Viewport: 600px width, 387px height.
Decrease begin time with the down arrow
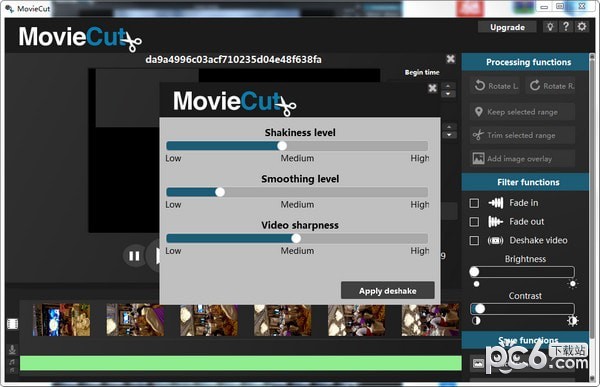point(448,94)
